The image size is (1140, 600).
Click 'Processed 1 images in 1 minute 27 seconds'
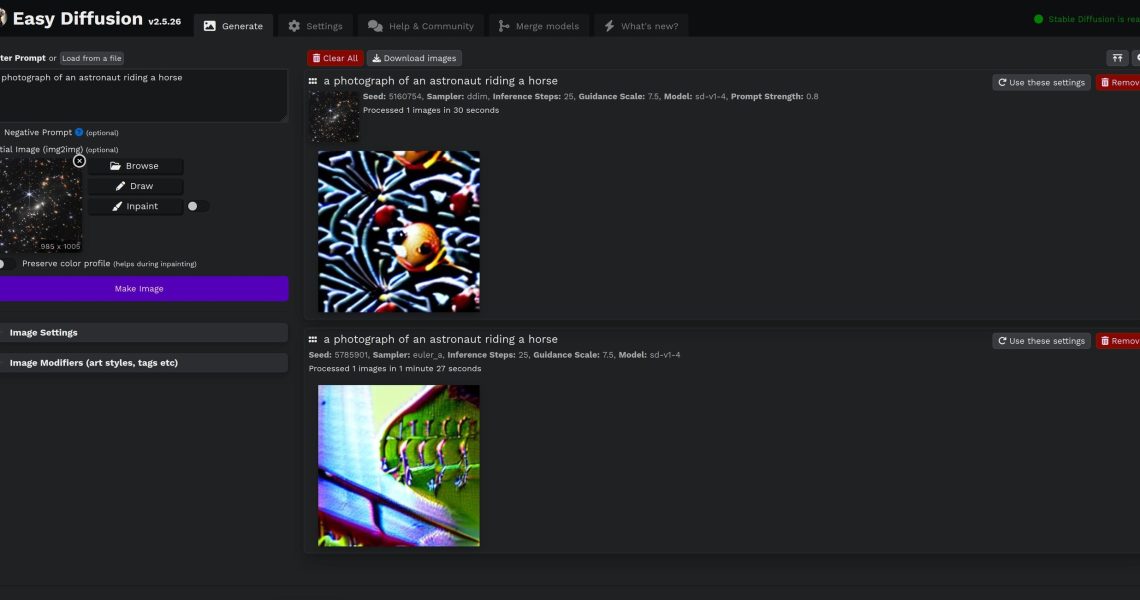click(395, 369)
